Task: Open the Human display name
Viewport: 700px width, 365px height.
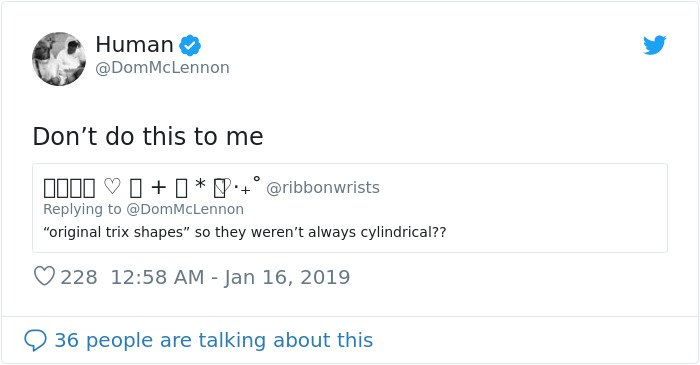Action: pyautogui.click(x=134, y=45)
